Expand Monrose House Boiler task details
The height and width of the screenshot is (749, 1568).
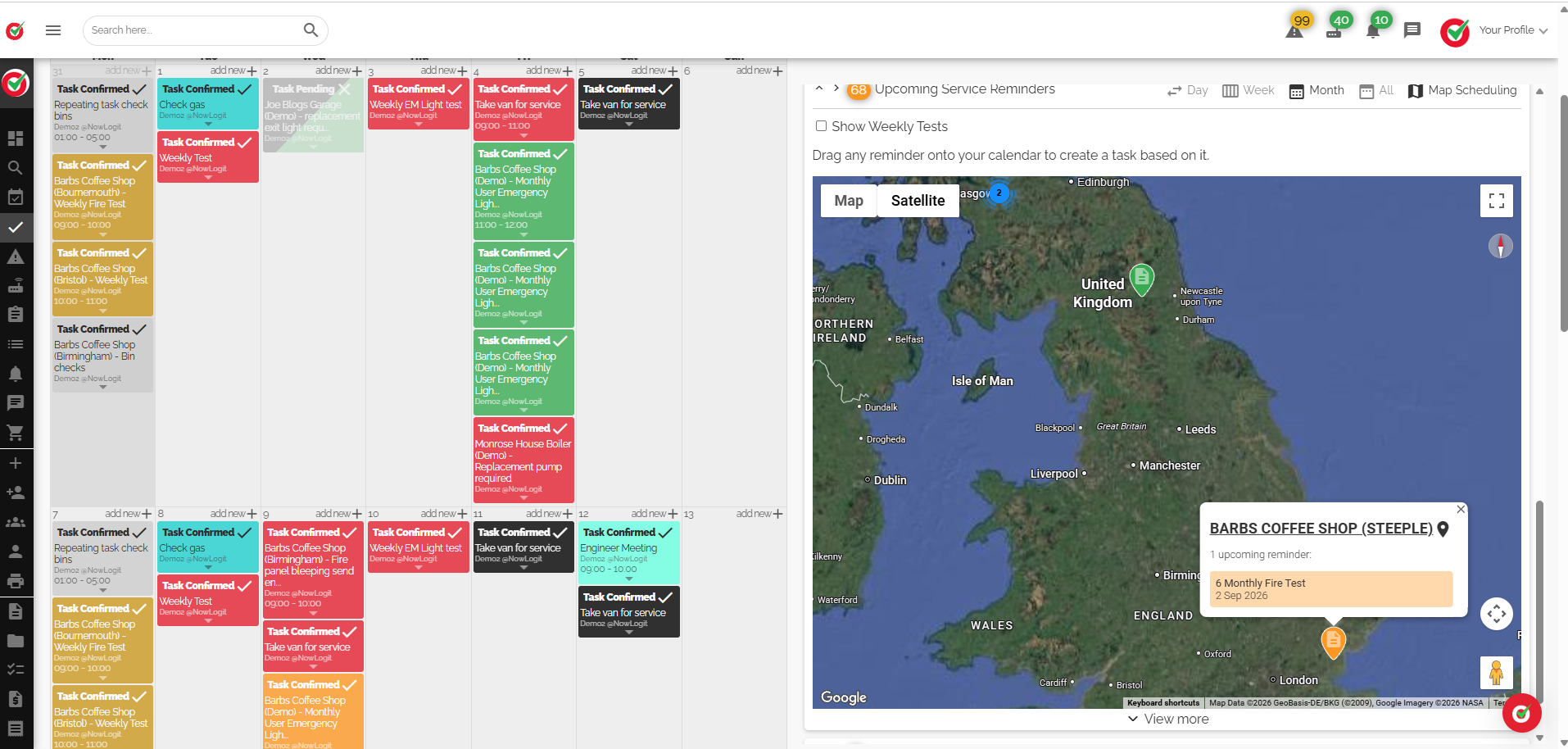point(523,498)
